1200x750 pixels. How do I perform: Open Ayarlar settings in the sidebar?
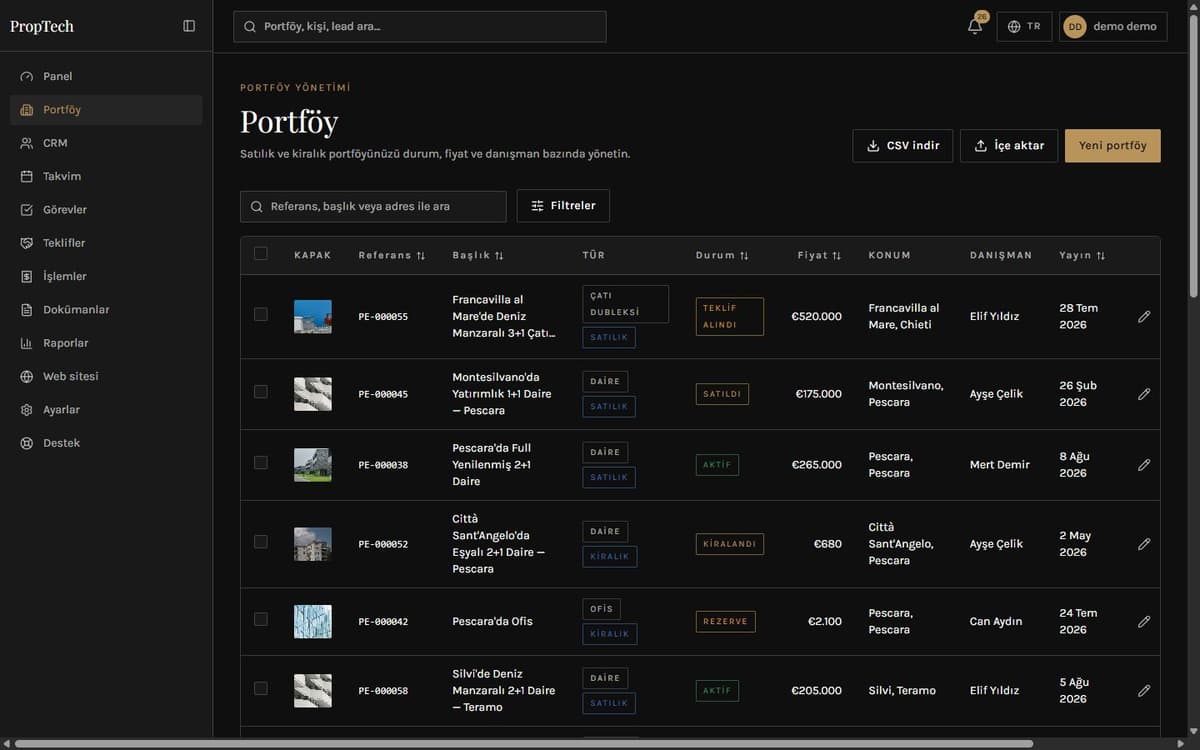[106, 410]
